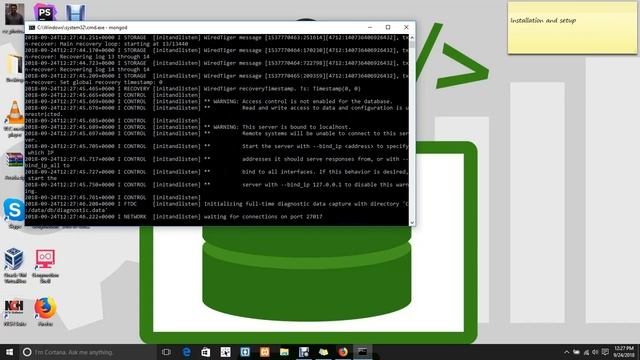The height and width of the screenshot is (360, 640).
Task: Open the volume control in tray
Action: [595, 352]
